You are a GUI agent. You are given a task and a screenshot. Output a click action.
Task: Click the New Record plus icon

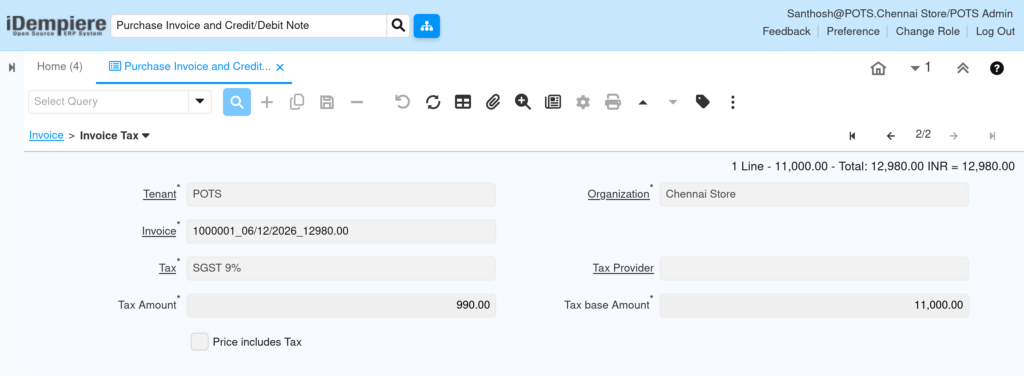[267, 102]
